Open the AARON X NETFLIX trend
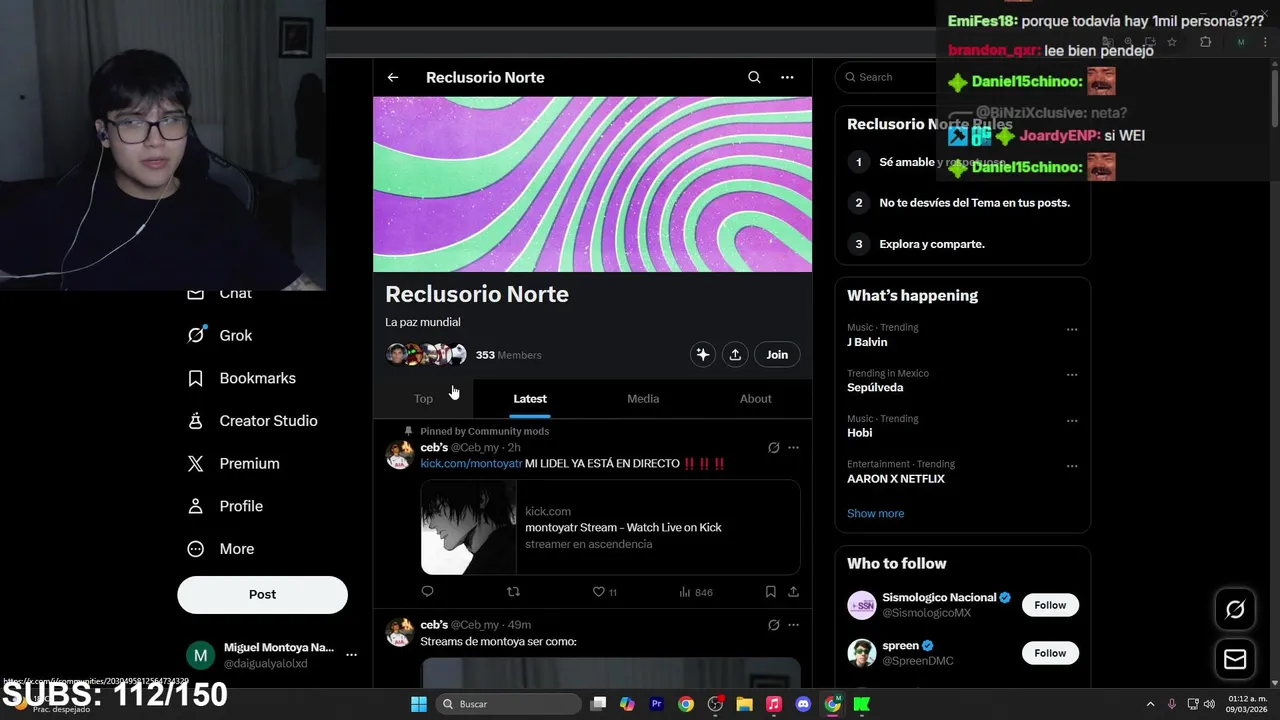The width and height of the screenshot is (1280, 720). tap(896, 478)
